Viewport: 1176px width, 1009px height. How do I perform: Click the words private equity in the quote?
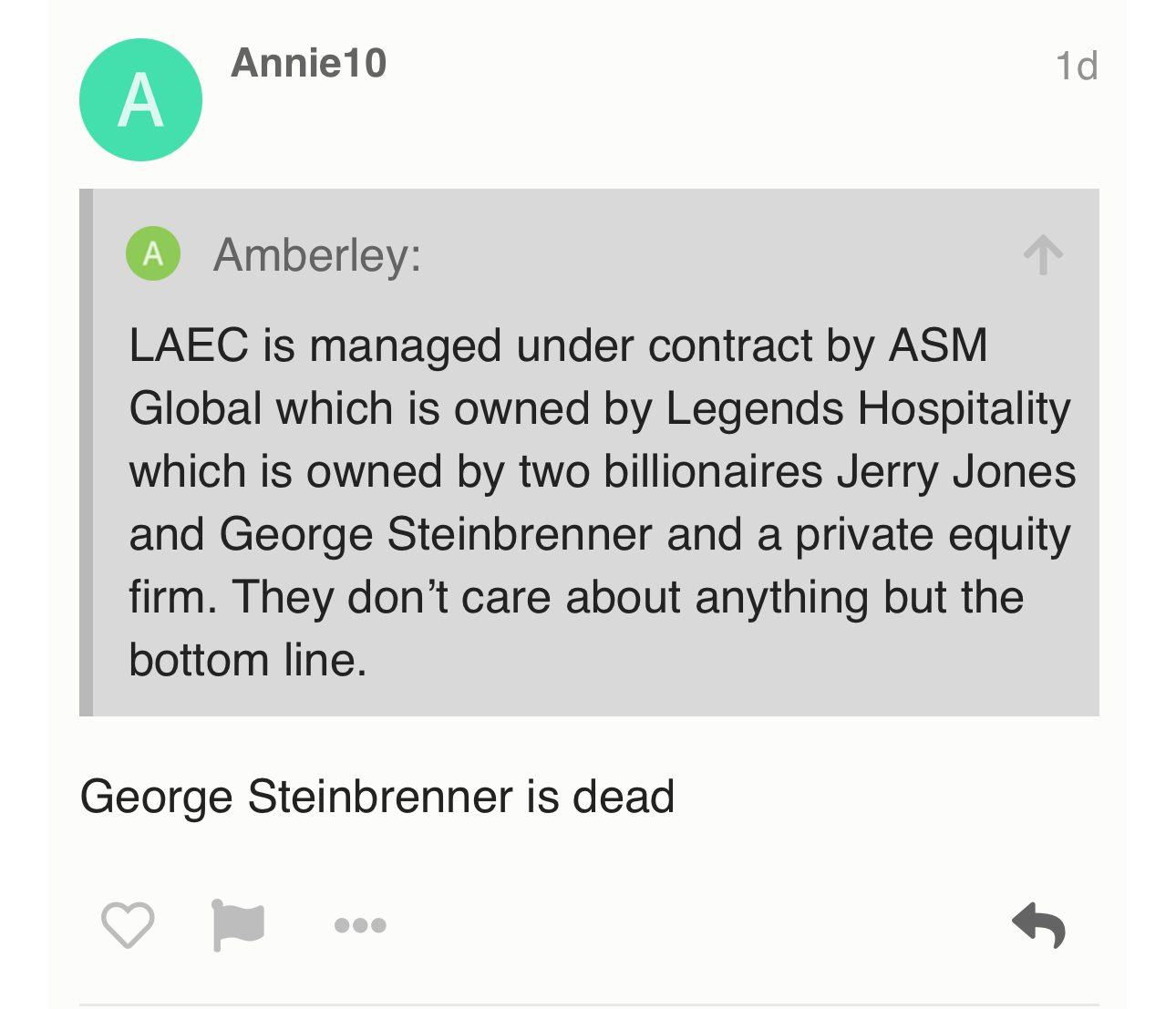(x=932, y=535)
